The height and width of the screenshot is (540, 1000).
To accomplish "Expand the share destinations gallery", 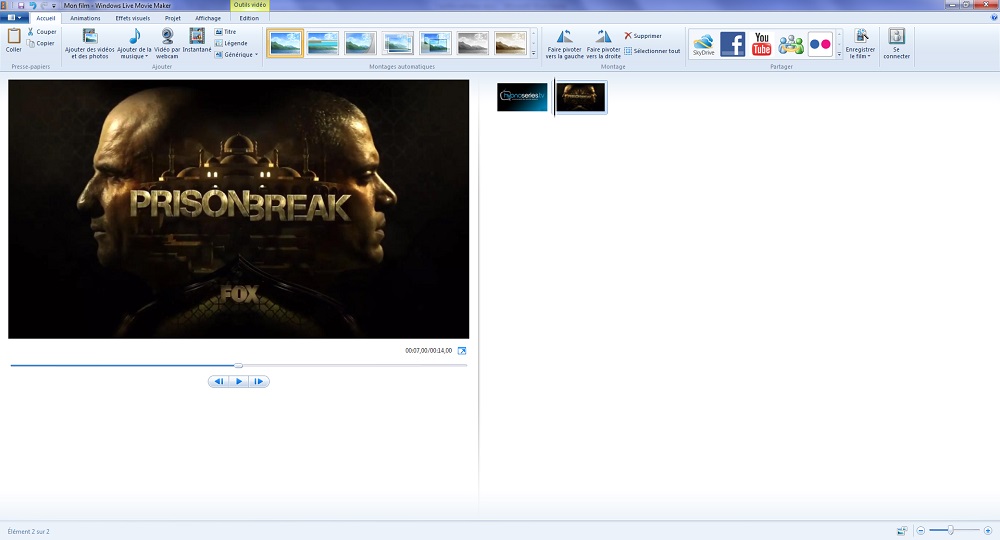I will pyautogui.click(x=839, y=54).
